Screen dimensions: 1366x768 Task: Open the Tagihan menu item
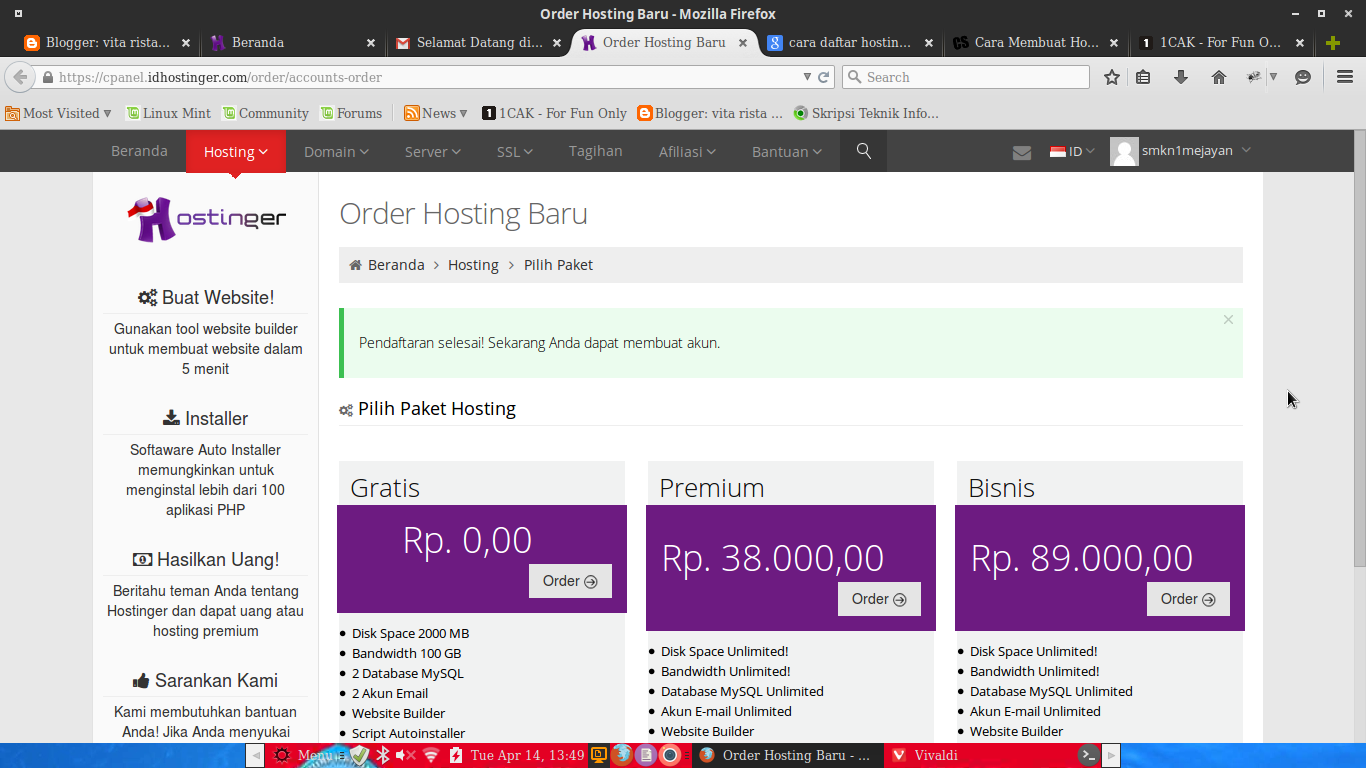pyautogui.click(x=596, y=151)
